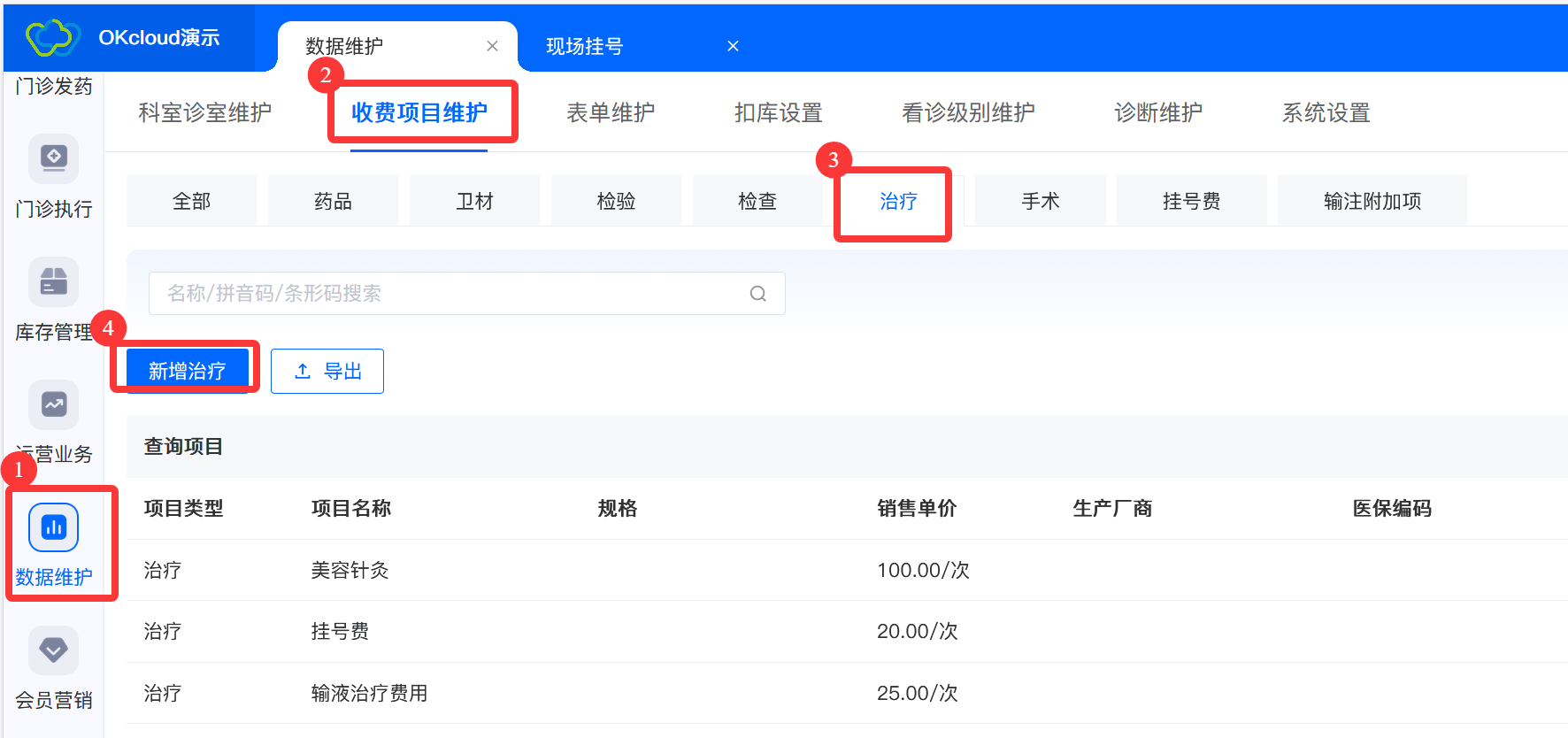Open the 库存管理 sidebar icon
This screenshot has height=738, width=1568.
[54, 281]
